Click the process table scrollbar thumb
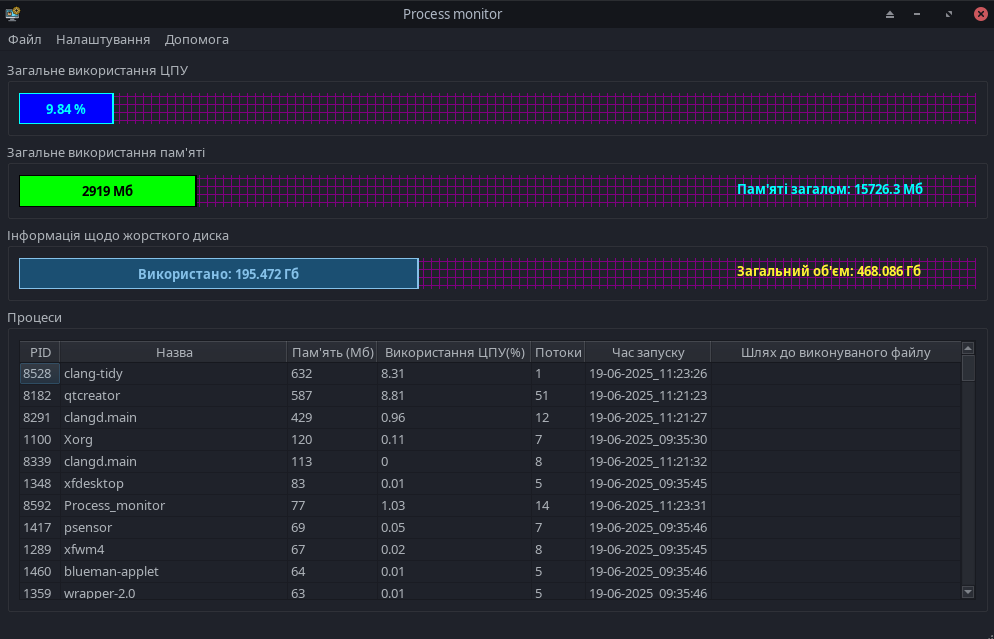994x639 pixels. 967,368
